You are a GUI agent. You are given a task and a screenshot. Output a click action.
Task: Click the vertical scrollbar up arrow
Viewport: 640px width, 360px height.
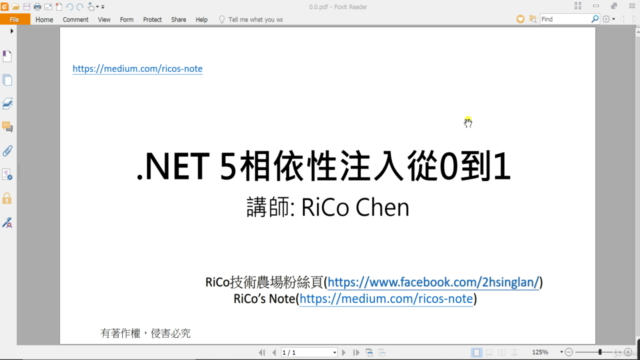638,31
